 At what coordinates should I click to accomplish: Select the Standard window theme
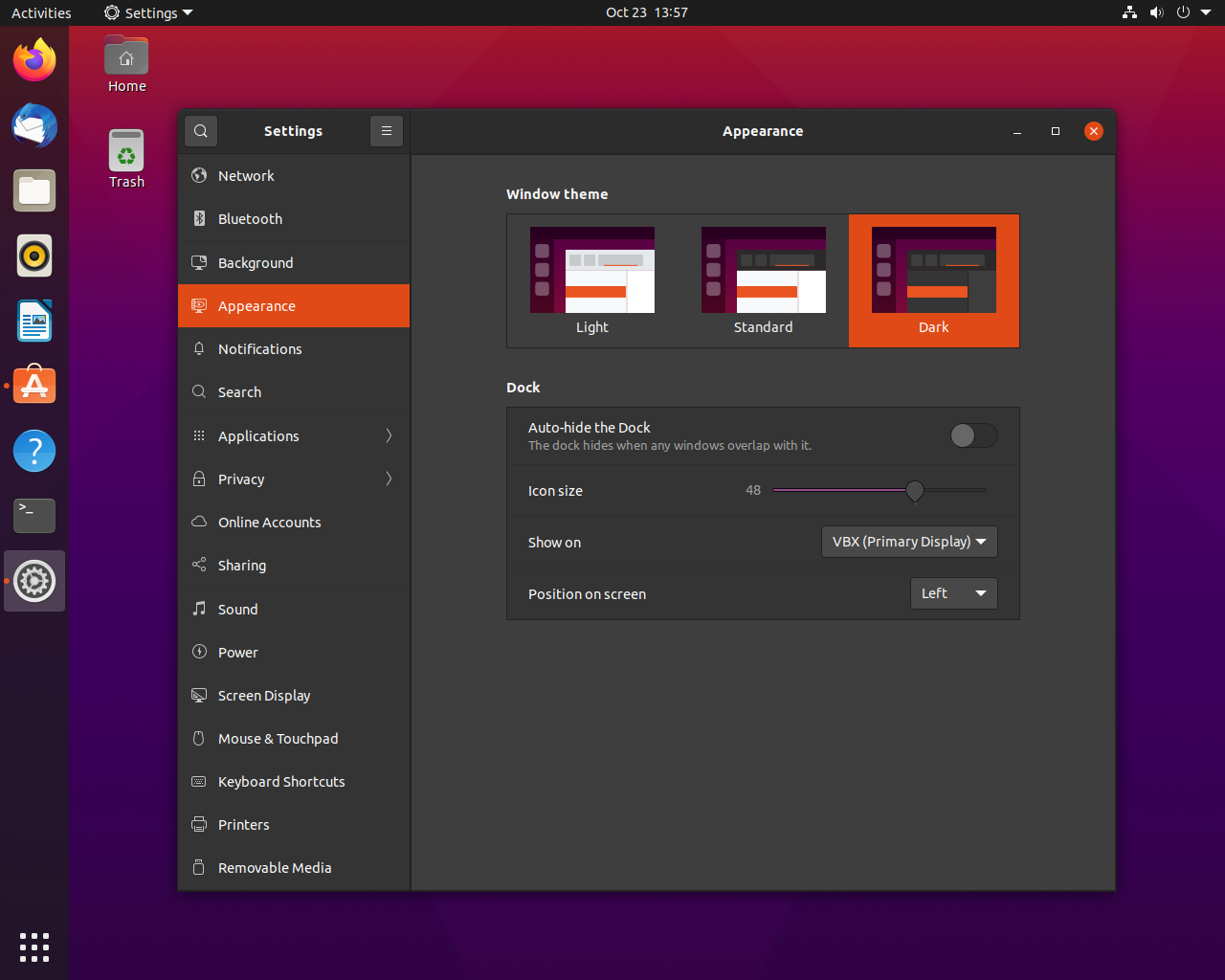tap(763, 280)
